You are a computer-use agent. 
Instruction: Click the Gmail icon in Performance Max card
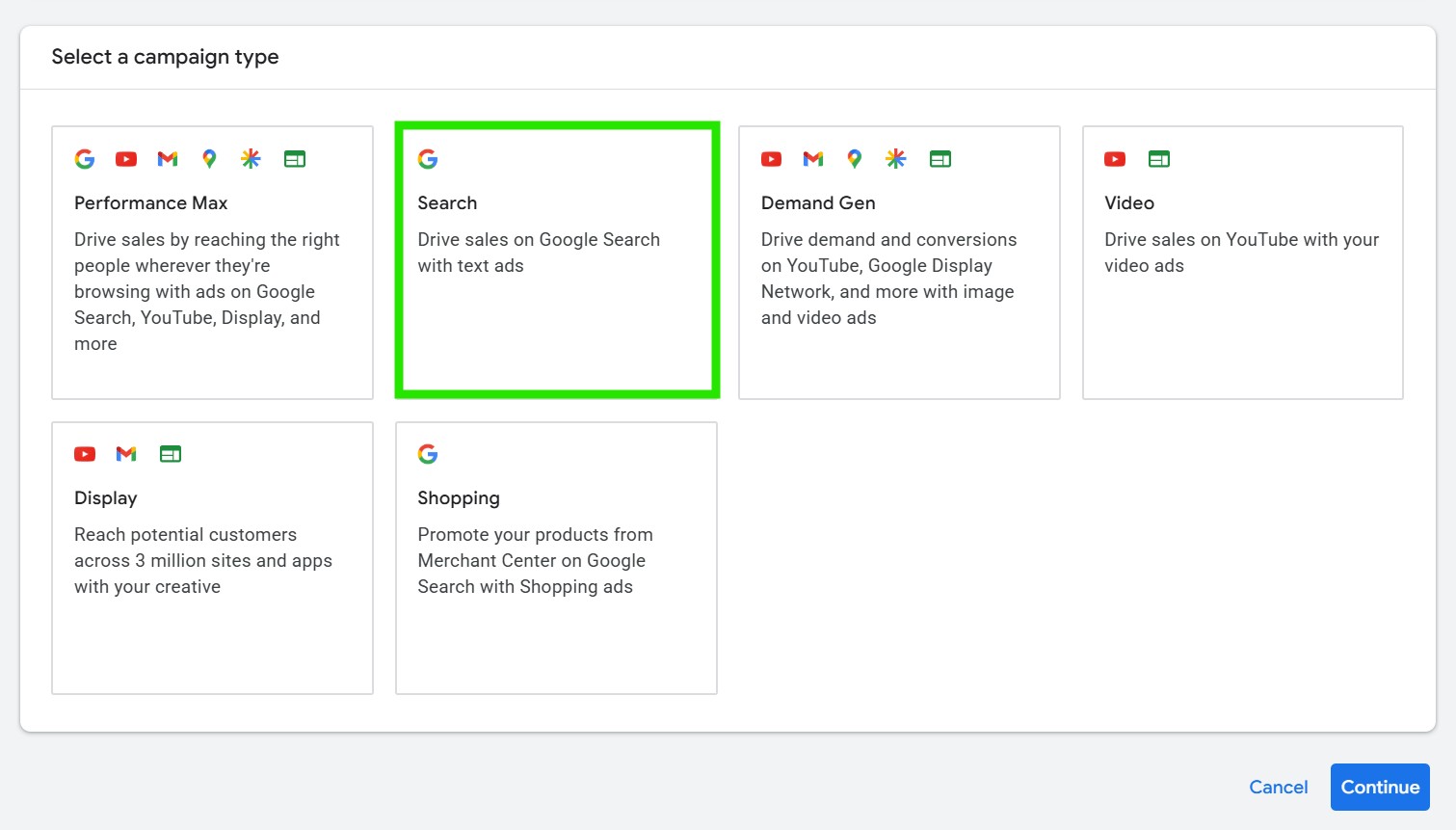[x=168, y=159]
